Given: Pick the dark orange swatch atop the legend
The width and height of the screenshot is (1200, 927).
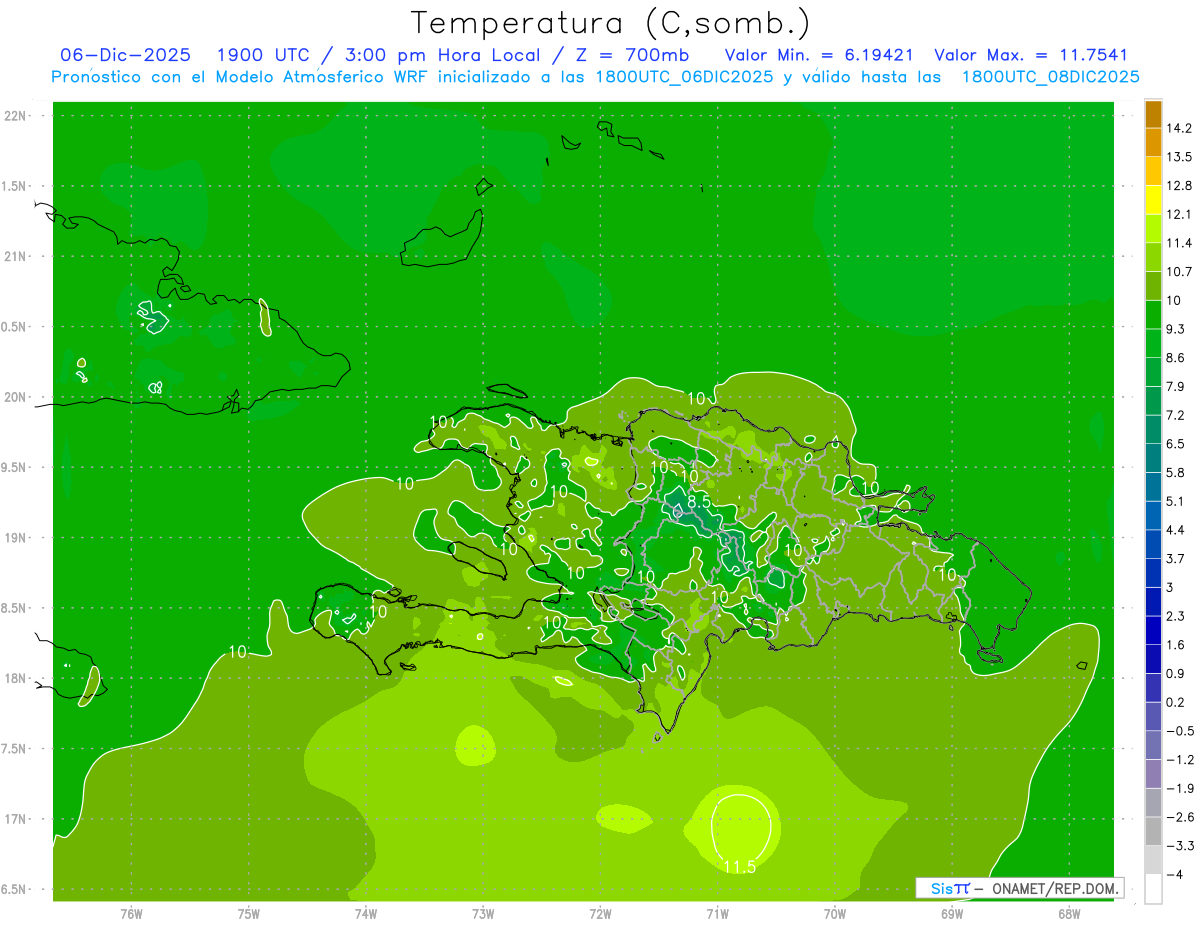Looking at the screenshot, I should point(1153,114).
